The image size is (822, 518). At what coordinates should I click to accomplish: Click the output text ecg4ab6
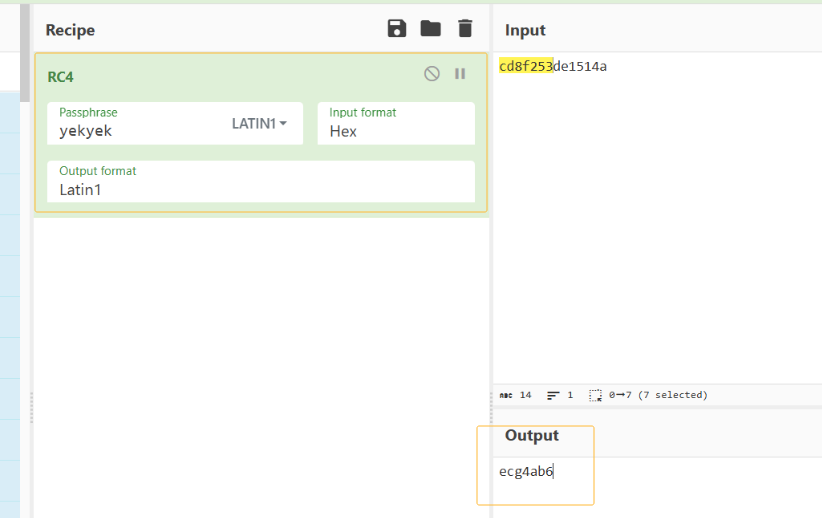pyautogui.click(x=526, y=472)
